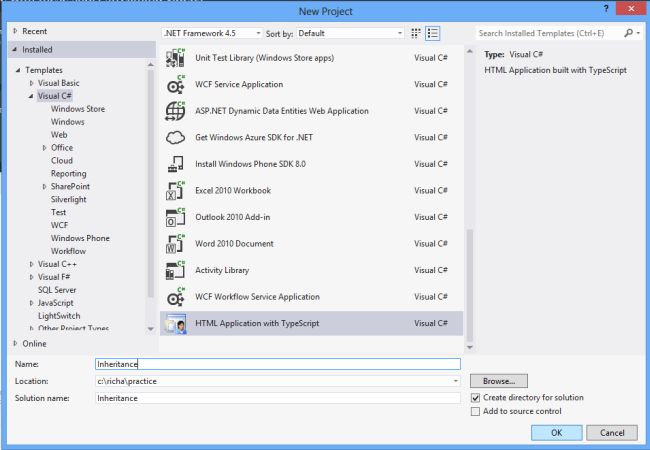The image size is (650, 450).
Task: Switch to small icons grid view
Action: click(x=416, y=34)
